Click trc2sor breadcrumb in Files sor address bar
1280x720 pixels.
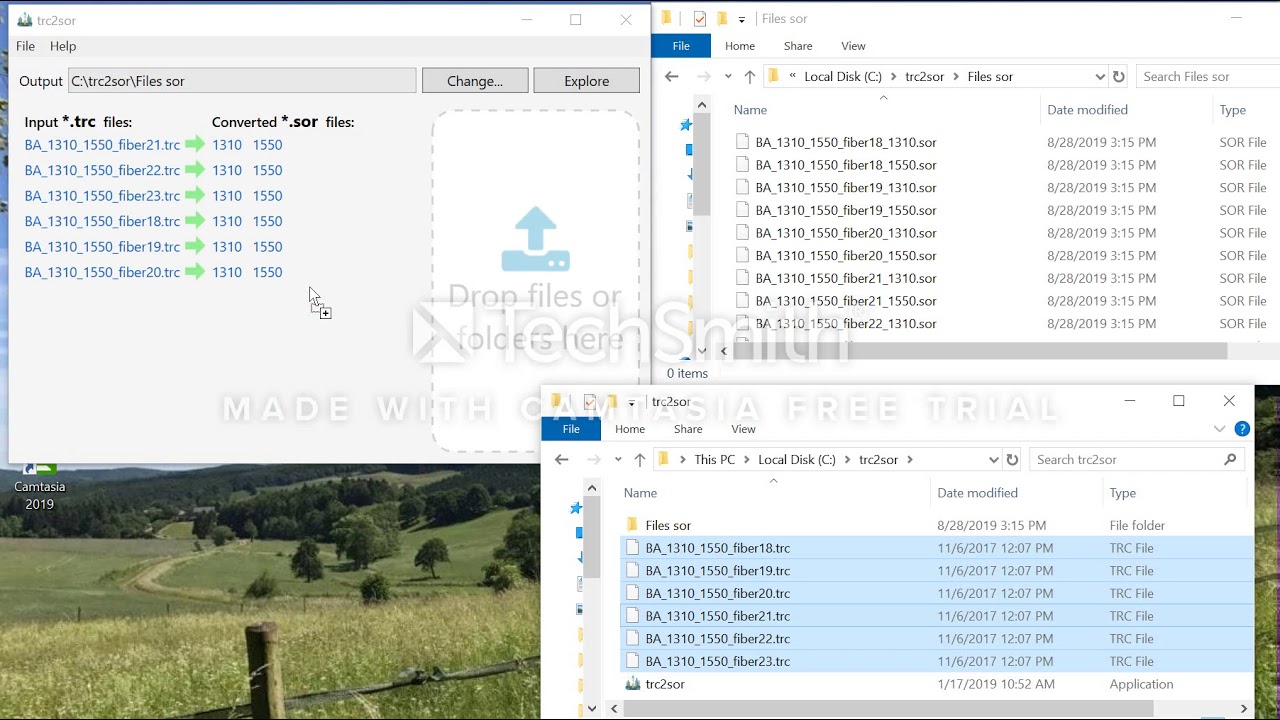[924, 77]
